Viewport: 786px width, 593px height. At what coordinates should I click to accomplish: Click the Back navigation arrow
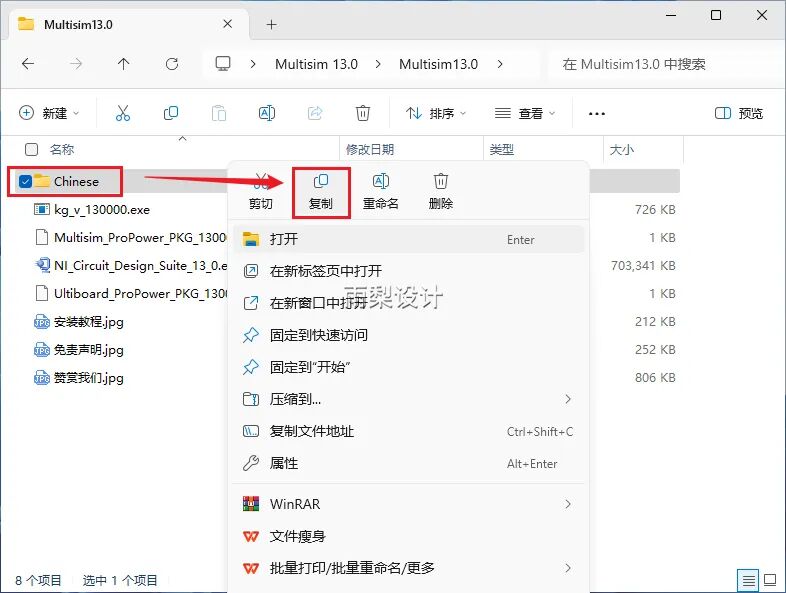pos(28,64)
